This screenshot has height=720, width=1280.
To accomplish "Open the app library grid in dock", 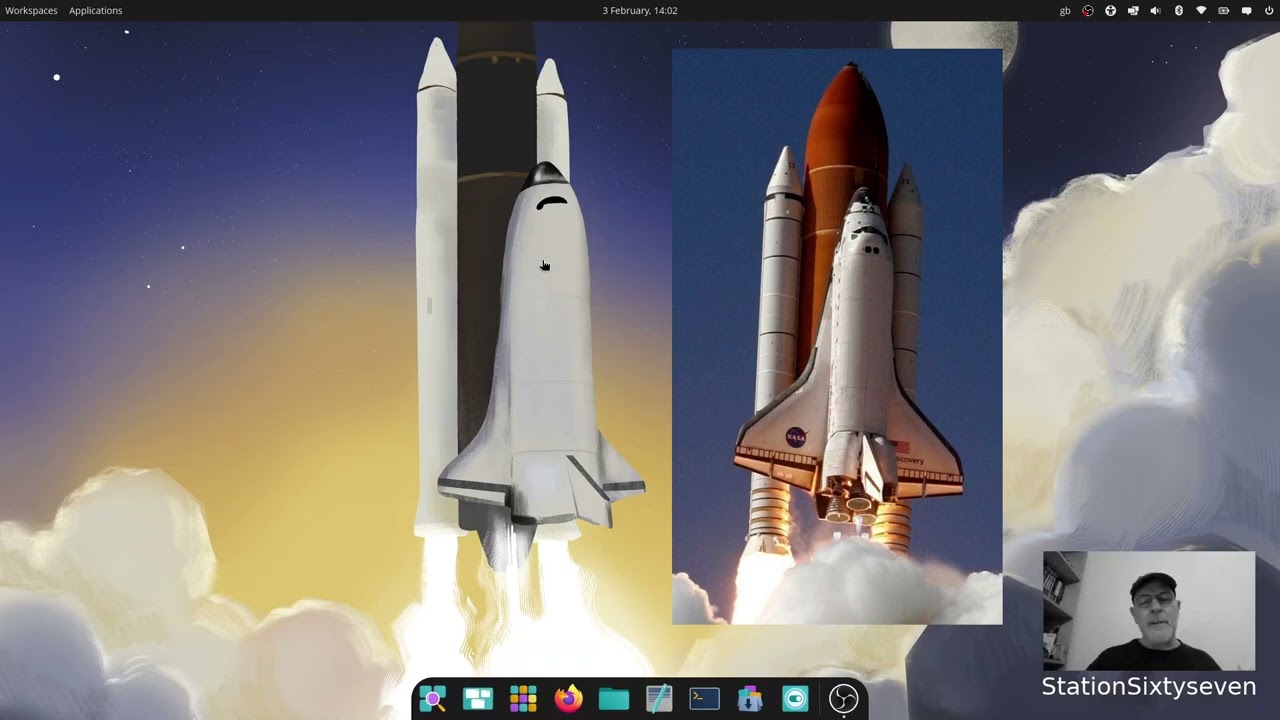I will tap(523, 698).
